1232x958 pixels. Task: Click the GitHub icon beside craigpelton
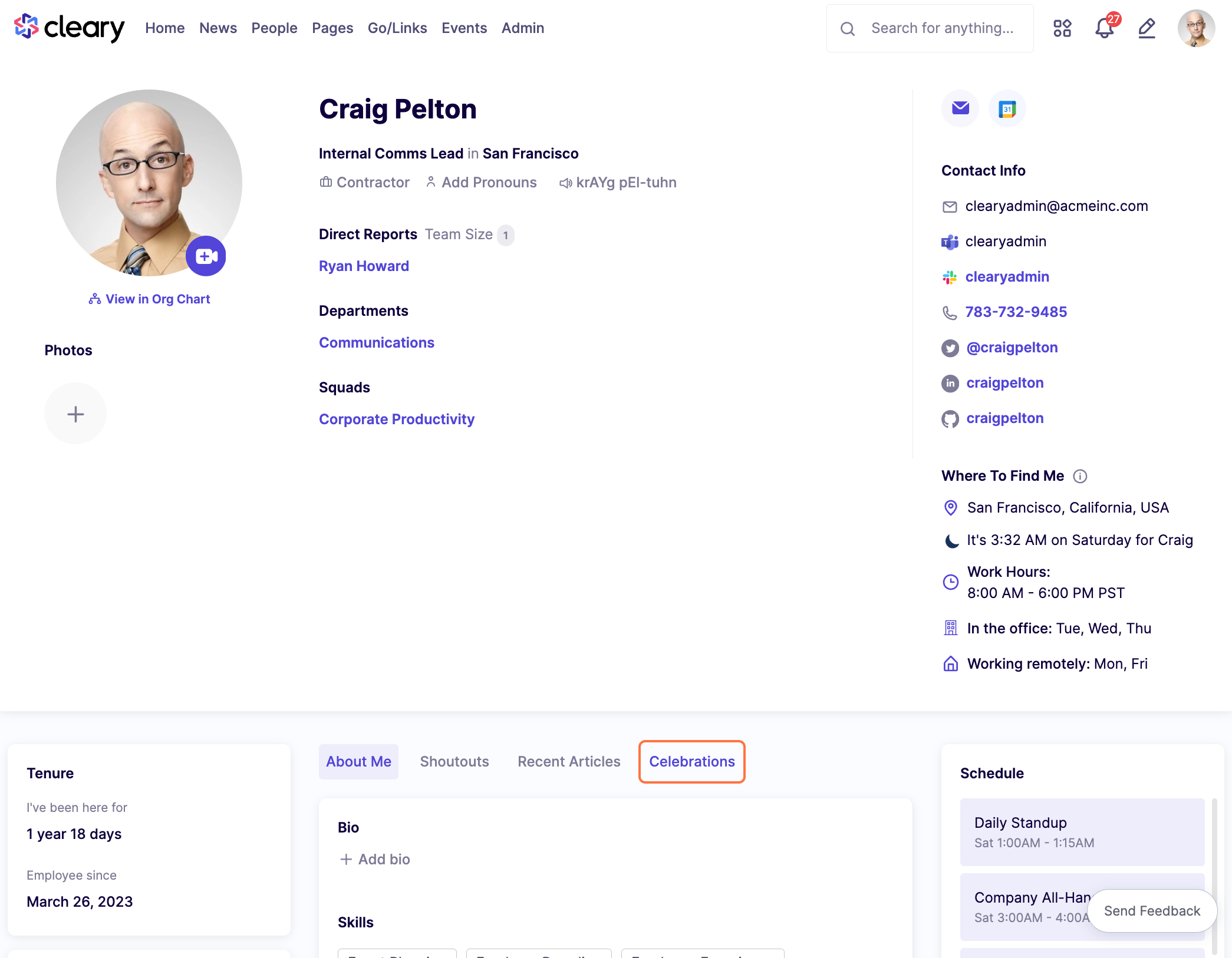(950, 419)
